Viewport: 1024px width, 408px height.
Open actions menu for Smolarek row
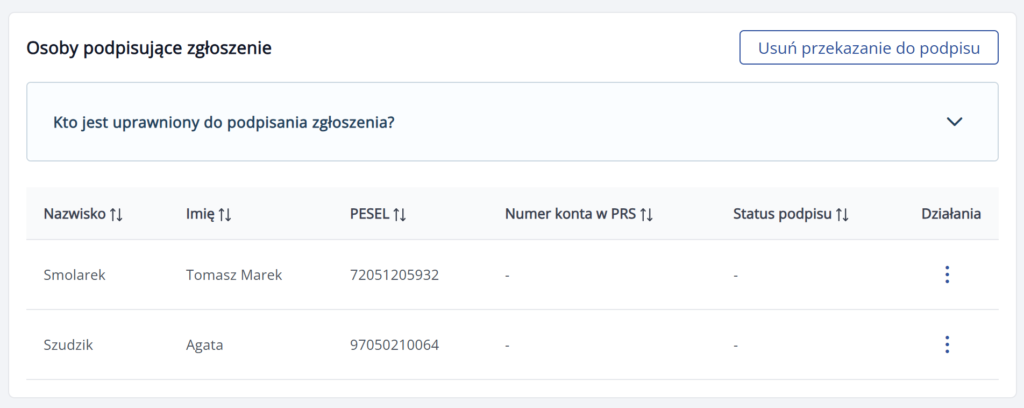(x=946, y=275)
